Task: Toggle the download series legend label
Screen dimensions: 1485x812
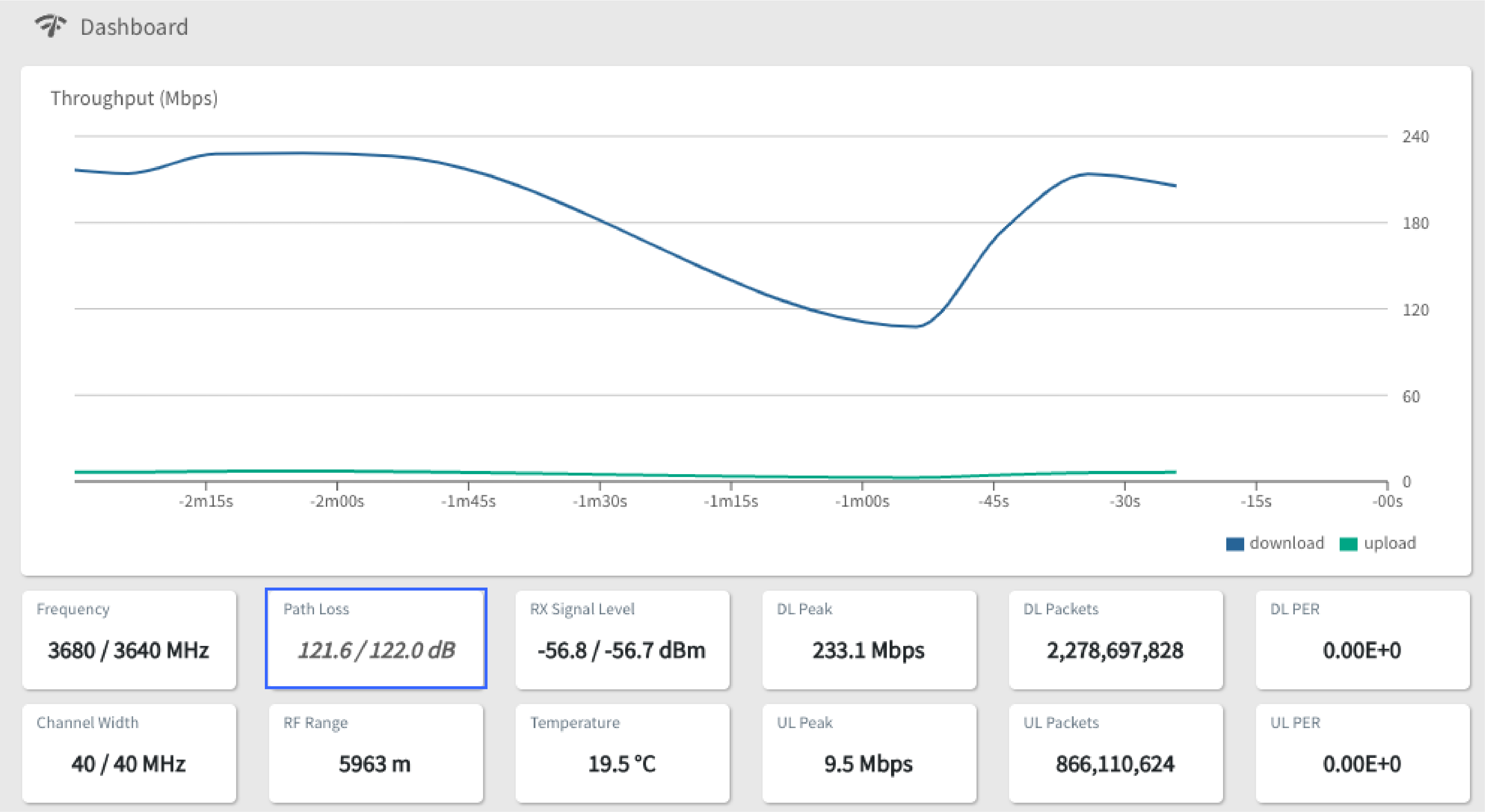Action: point(1286,543)
